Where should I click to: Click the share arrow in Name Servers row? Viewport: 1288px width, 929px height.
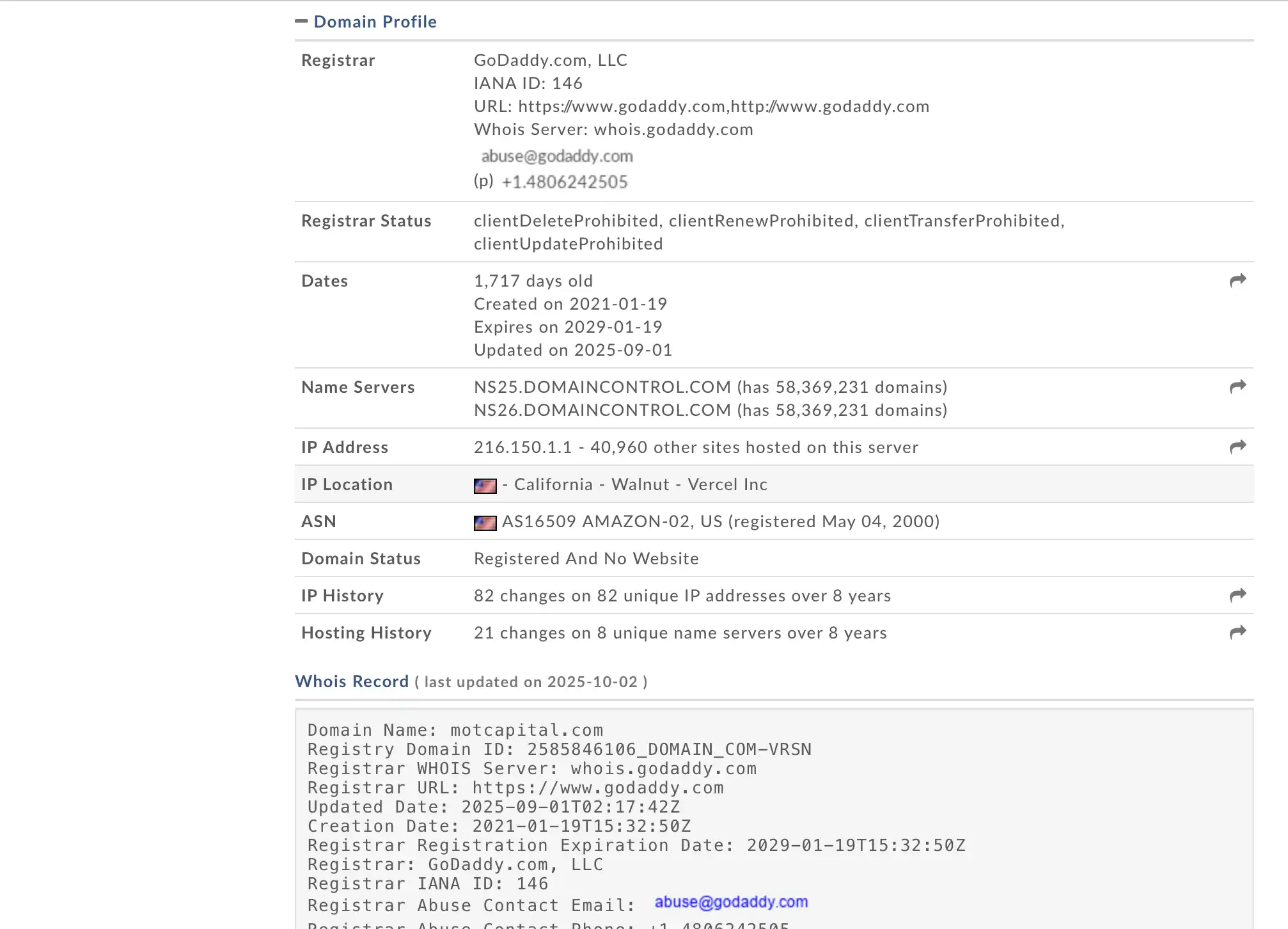(1237, 386)
